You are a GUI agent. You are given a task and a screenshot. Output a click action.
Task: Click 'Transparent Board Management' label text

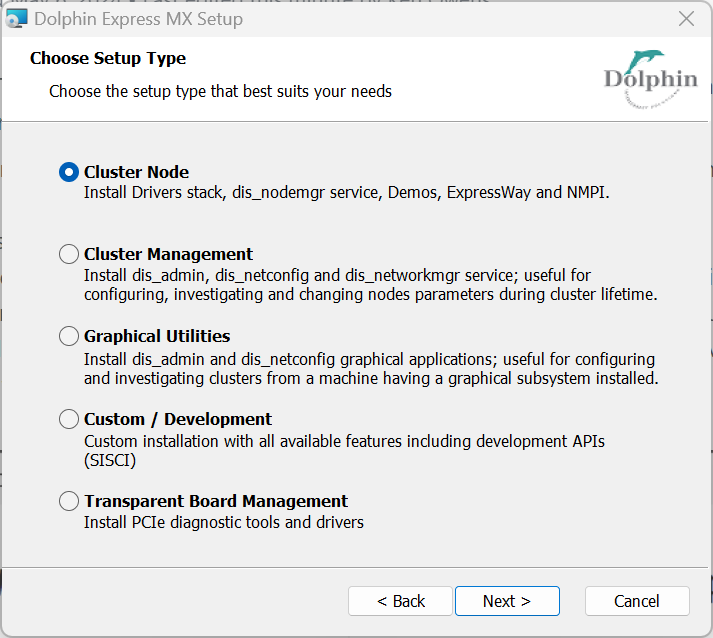(x=216, y=501)
